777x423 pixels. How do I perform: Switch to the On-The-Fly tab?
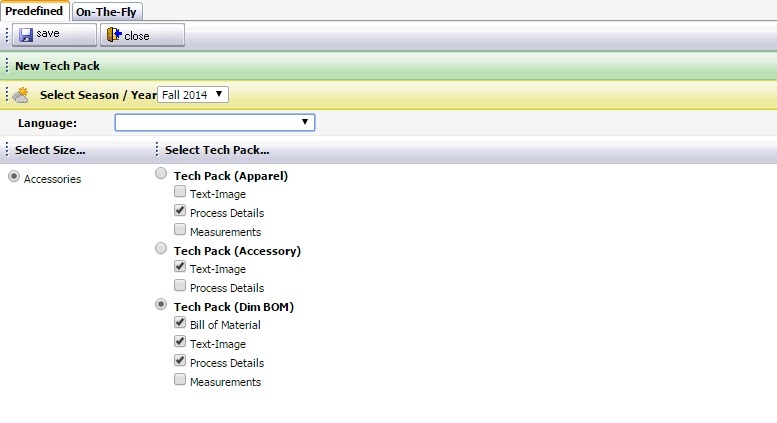pos(107,11)
